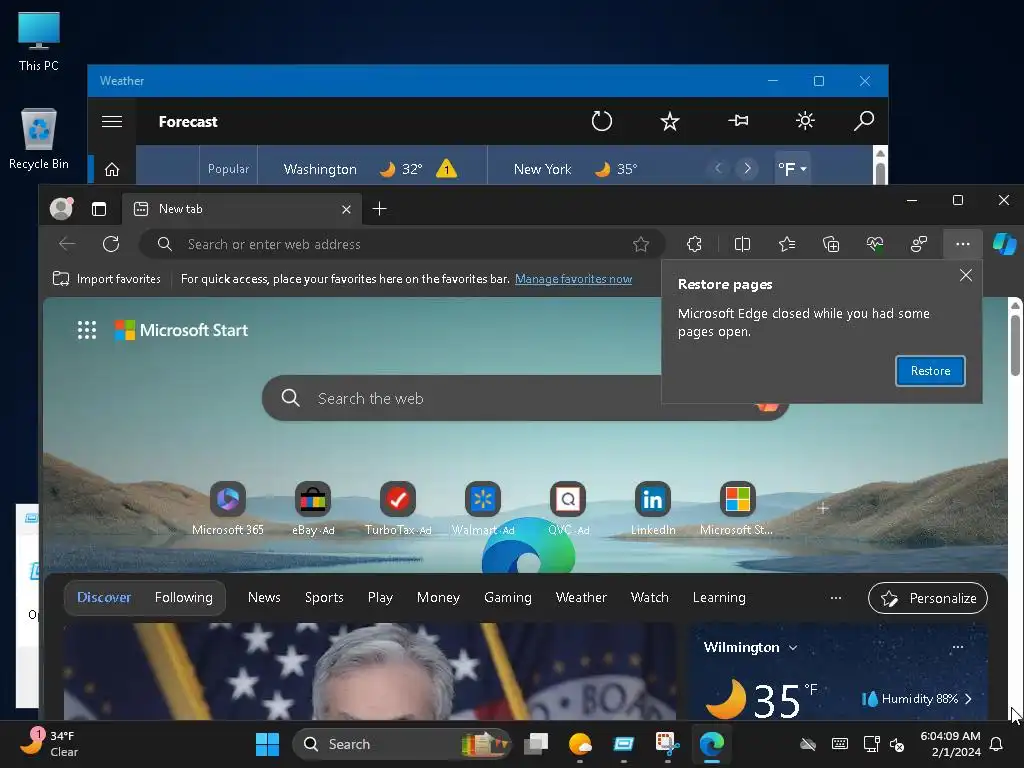Reload the page in Edge
The image size is (1024, 768).
coord(111,244)
